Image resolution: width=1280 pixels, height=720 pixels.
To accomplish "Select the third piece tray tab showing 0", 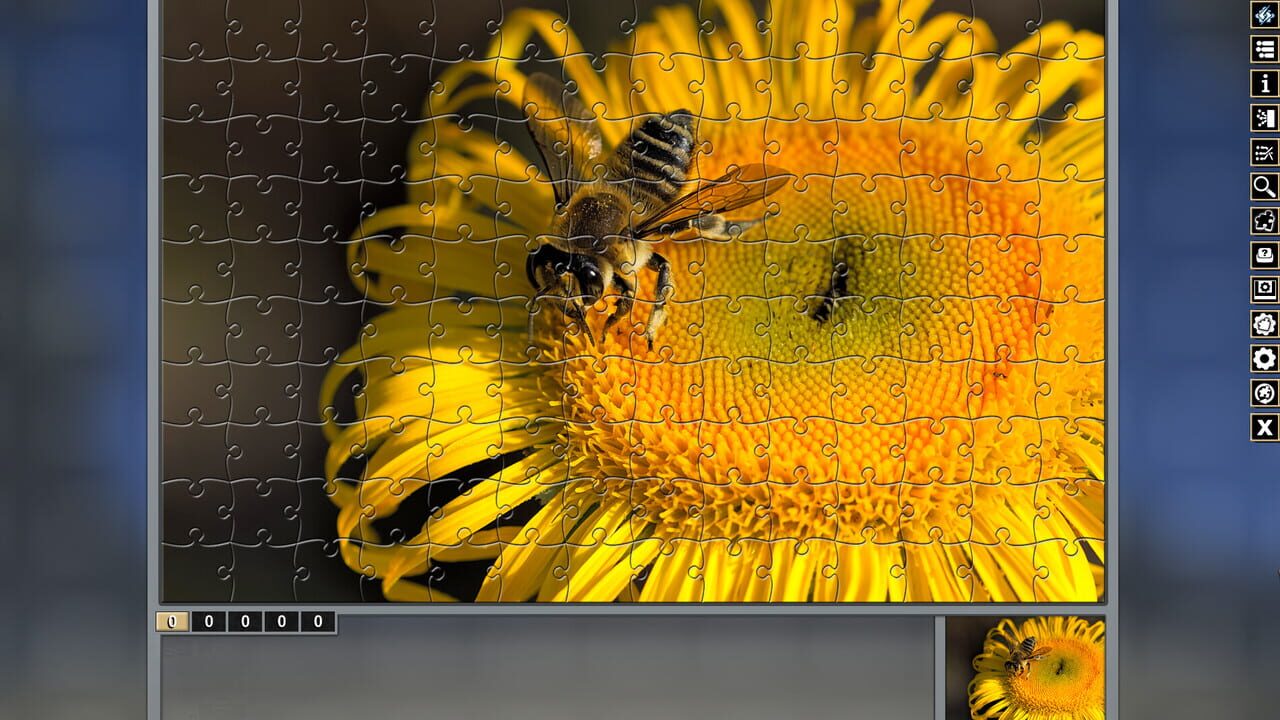I will (245, 622).
